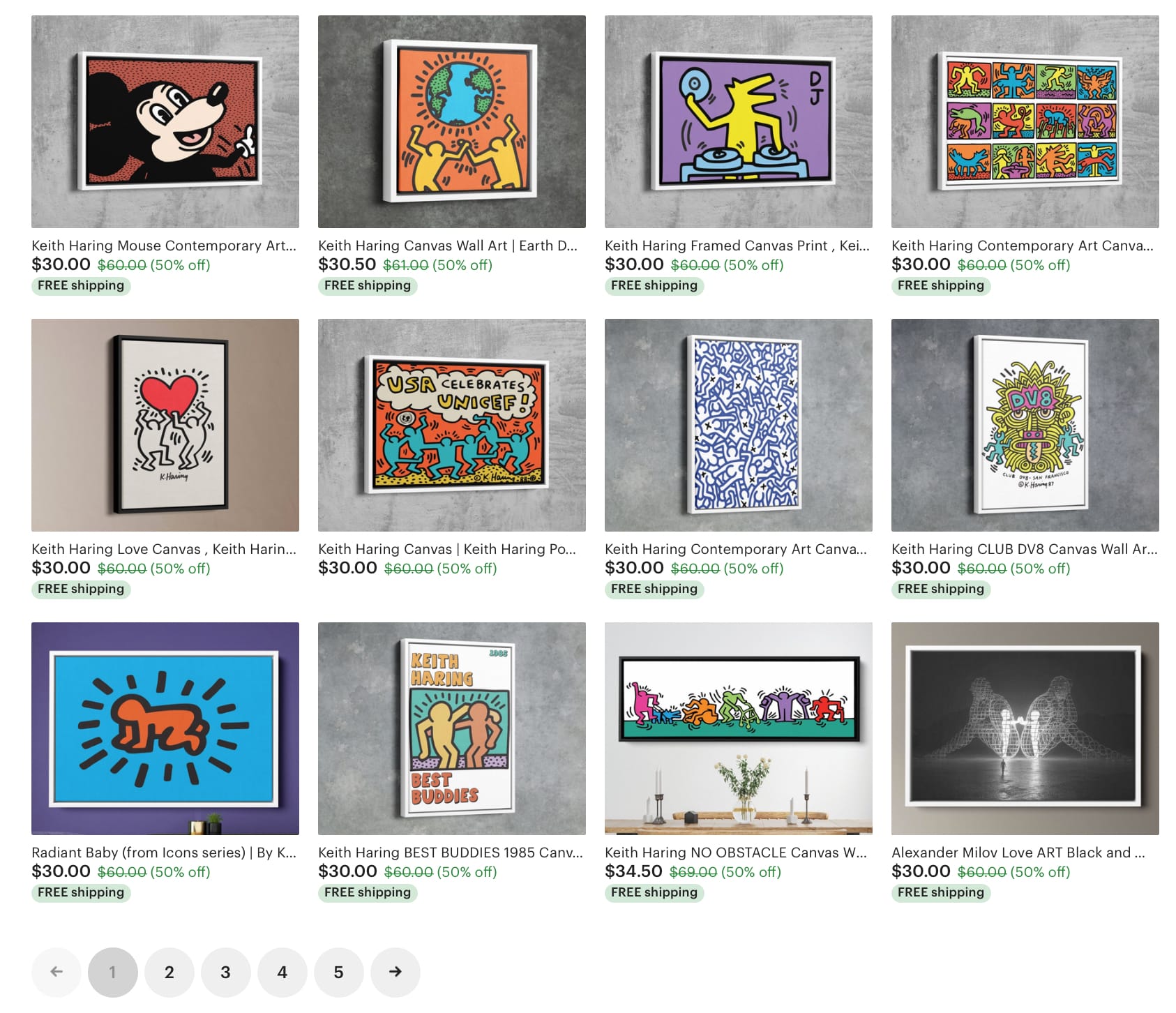Go to next page using right arrow
Image resolution: width=1176 pixels, height=1013 pixels.
pos(395,972)
